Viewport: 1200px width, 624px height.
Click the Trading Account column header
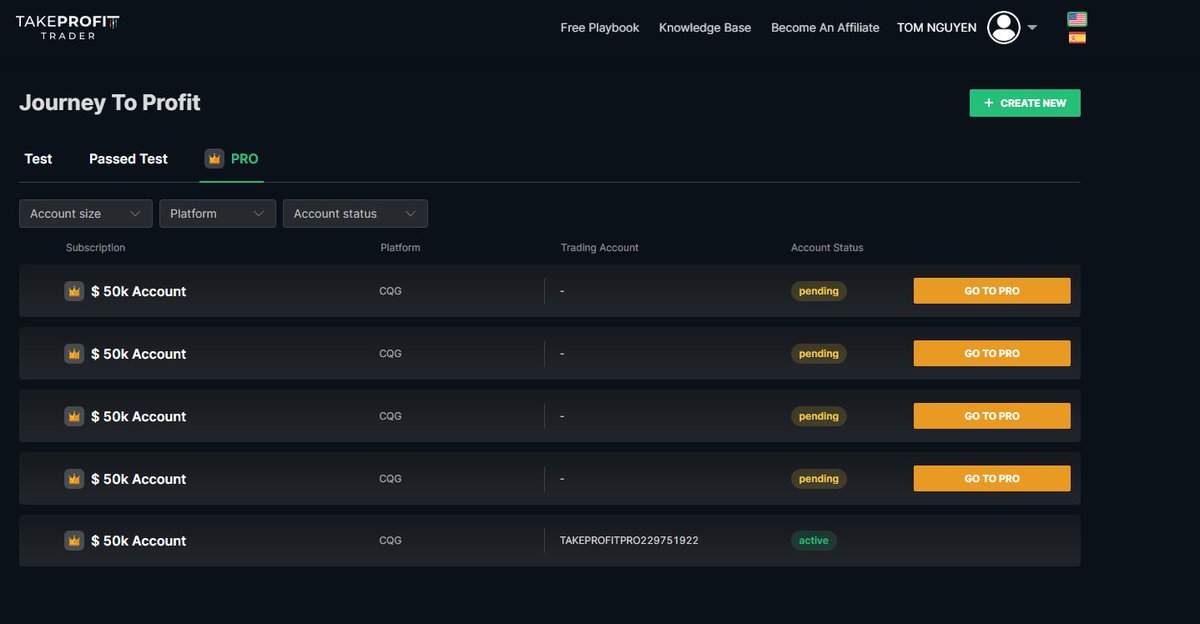click(x=599, y=247)
